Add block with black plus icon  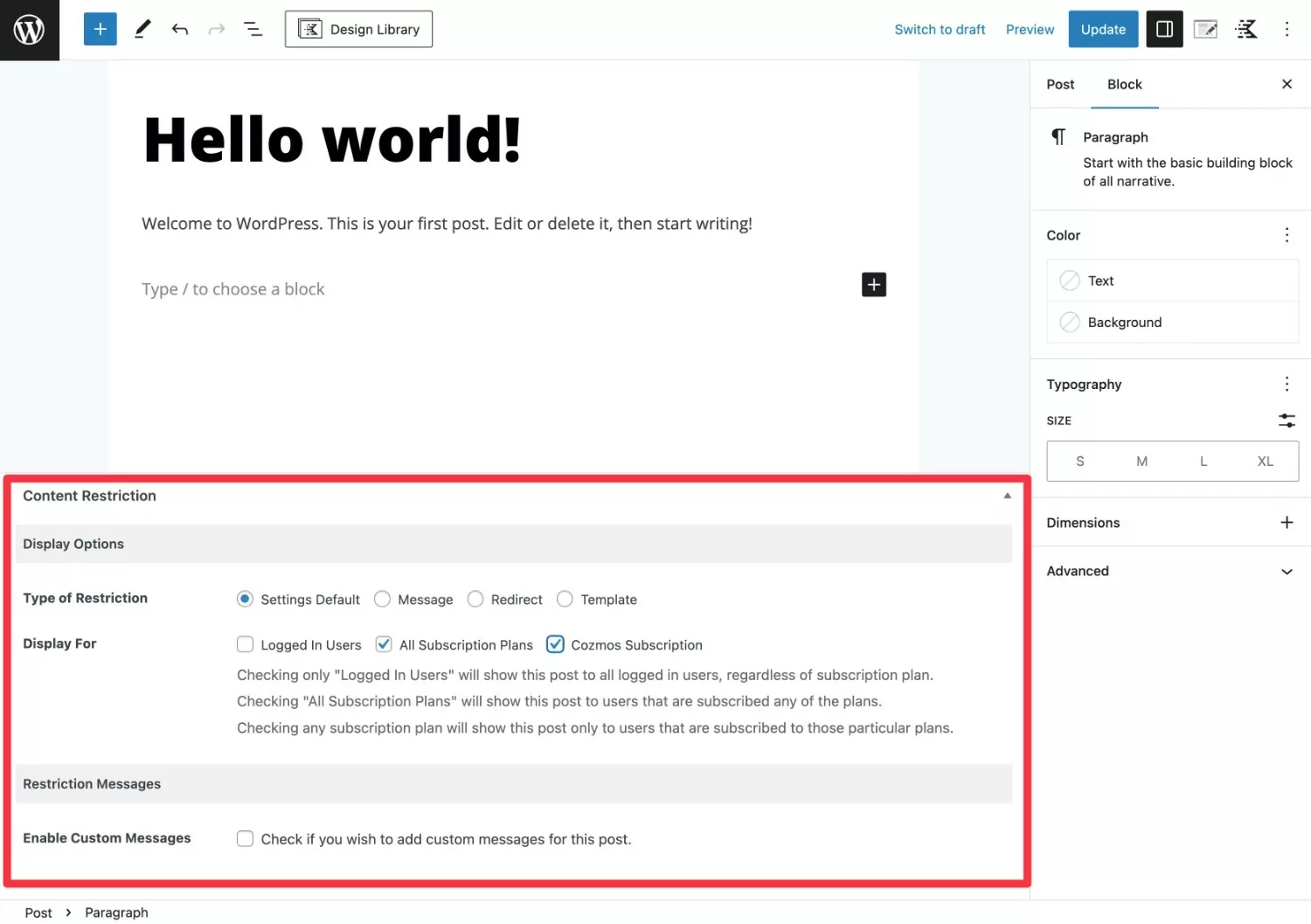pyautogui.click(x=873, y=285)
